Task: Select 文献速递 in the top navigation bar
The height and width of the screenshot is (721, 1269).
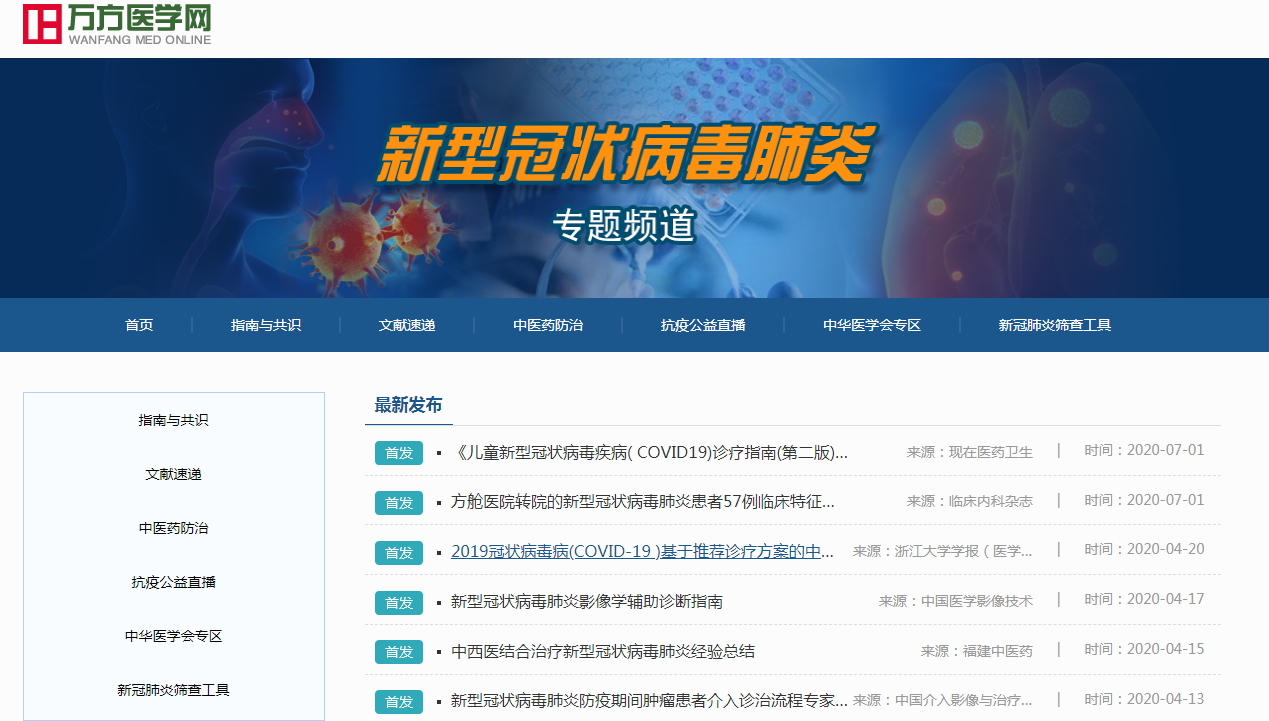Action: pos(407,325)
